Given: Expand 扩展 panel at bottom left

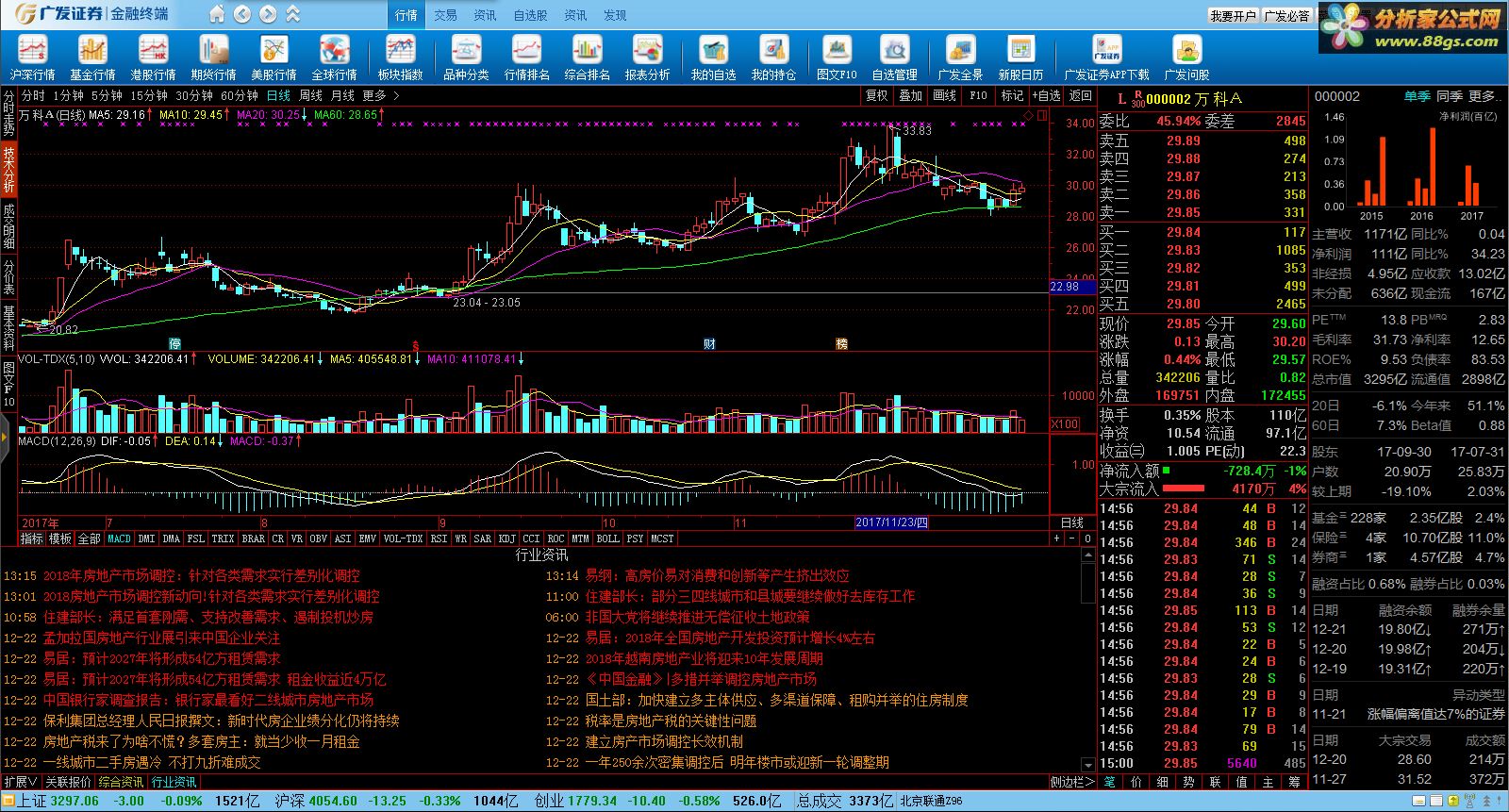Looking at the screenshot, I should [20, 782].
